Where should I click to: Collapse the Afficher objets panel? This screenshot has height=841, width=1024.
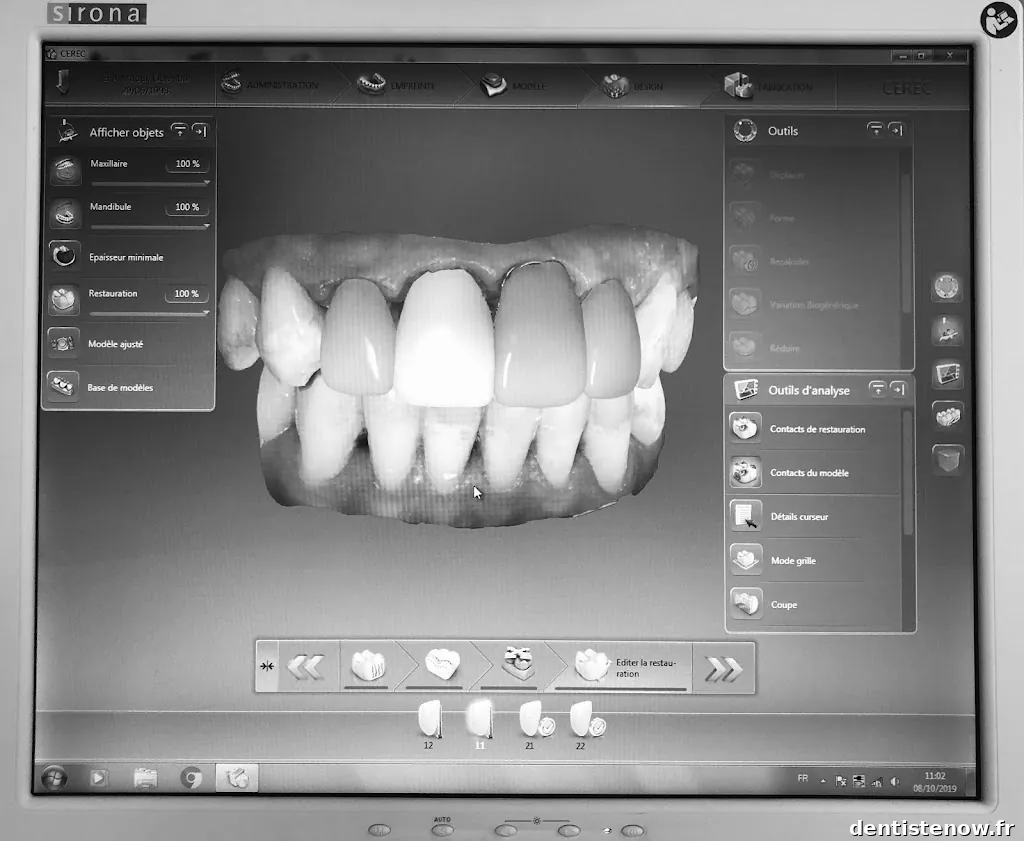coord(179,130)
